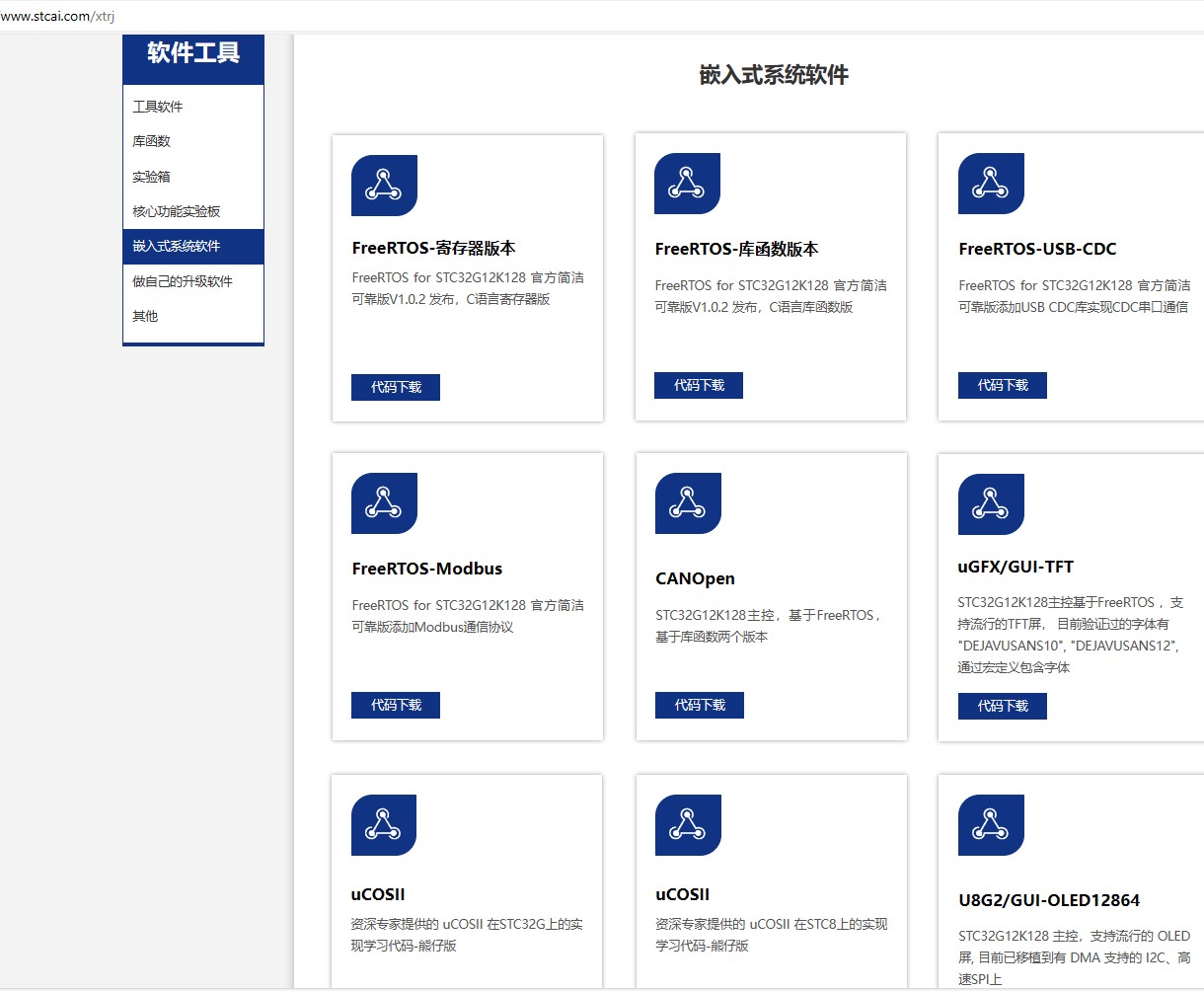The height and width of the screenshot is (991, 1204).
Task: Click the CANOpen card title
Action: pos(696,578)
